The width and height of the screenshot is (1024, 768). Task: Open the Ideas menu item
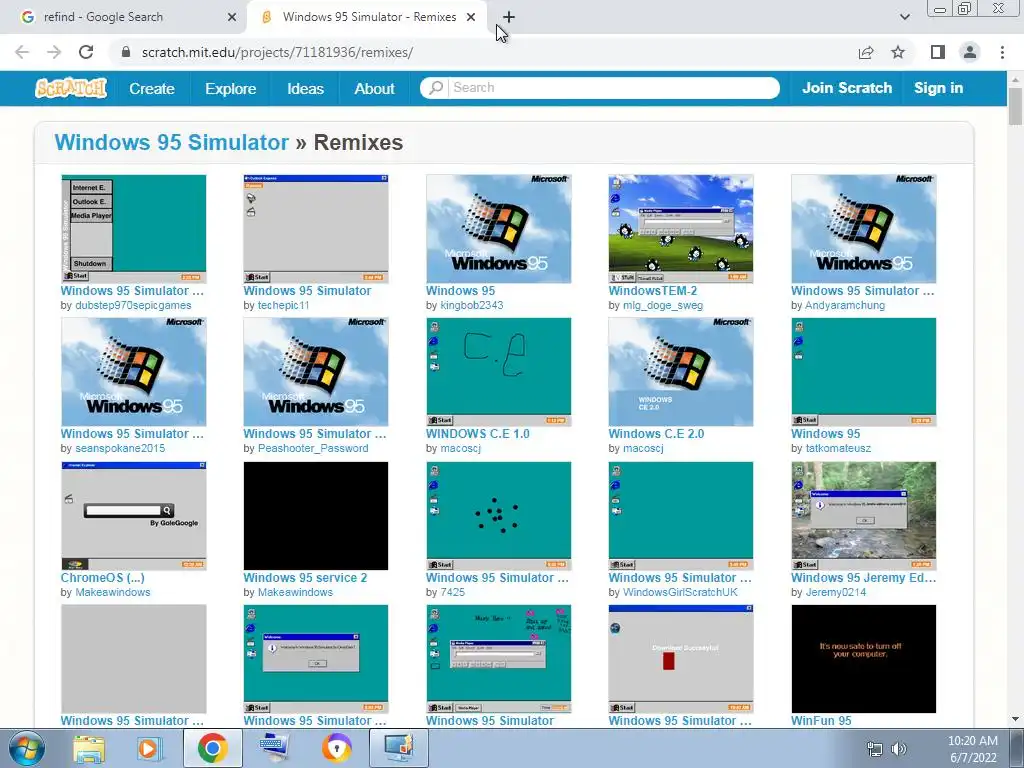306,89
